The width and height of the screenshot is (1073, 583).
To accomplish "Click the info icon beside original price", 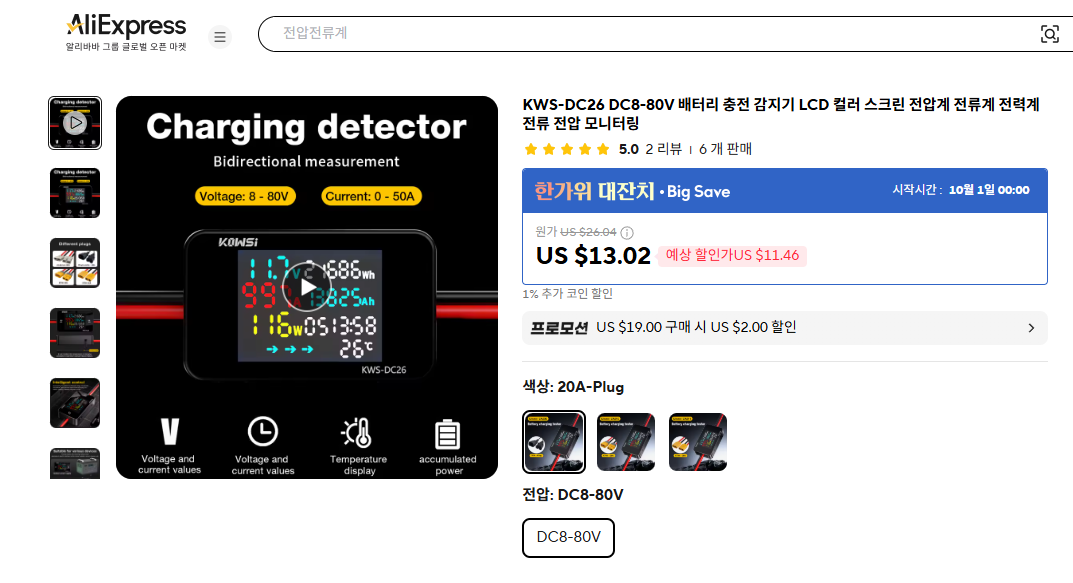I will [x=627, y=233].
